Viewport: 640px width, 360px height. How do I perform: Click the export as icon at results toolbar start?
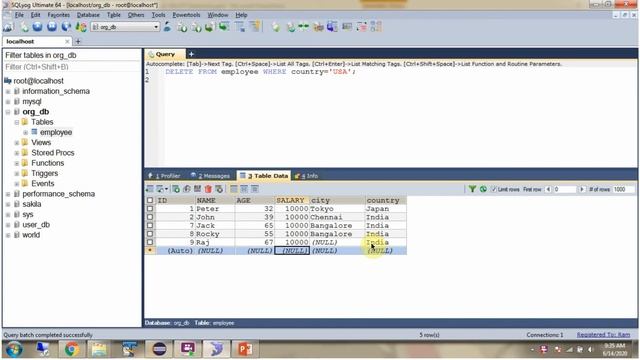click(x=150, y=189)
